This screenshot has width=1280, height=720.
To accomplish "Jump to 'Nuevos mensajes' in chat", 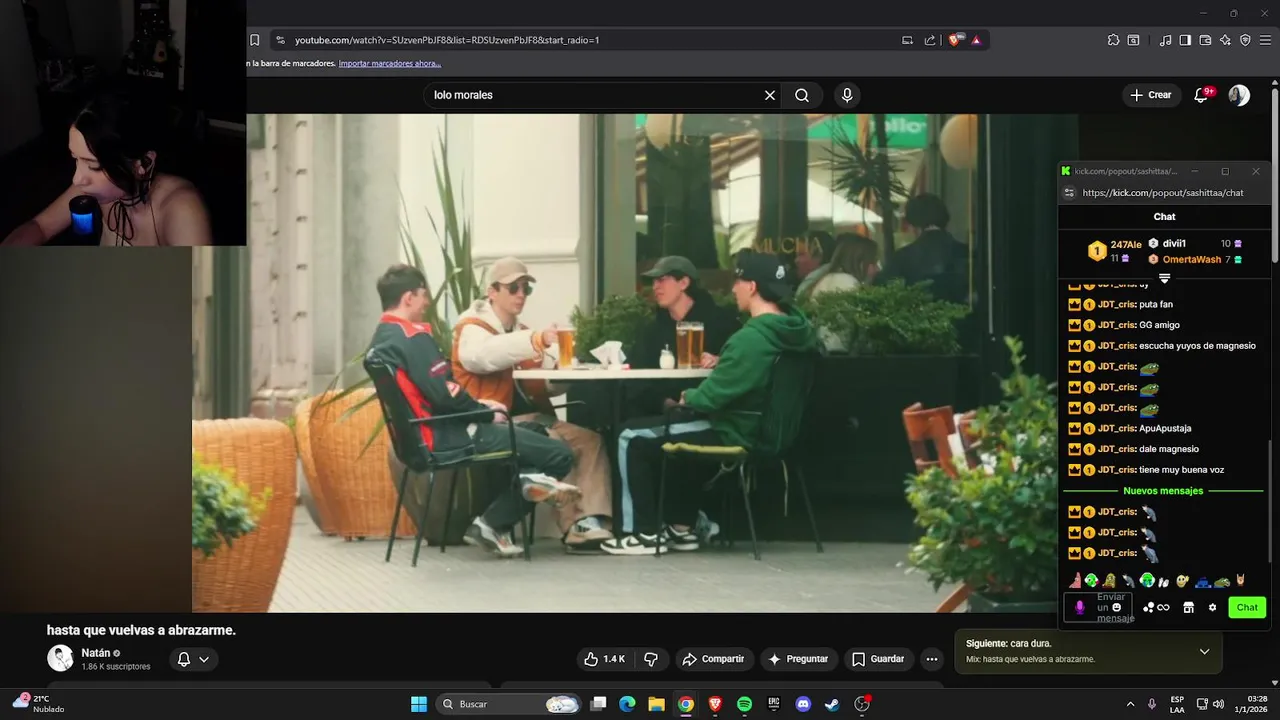I will coord(1163,491).
